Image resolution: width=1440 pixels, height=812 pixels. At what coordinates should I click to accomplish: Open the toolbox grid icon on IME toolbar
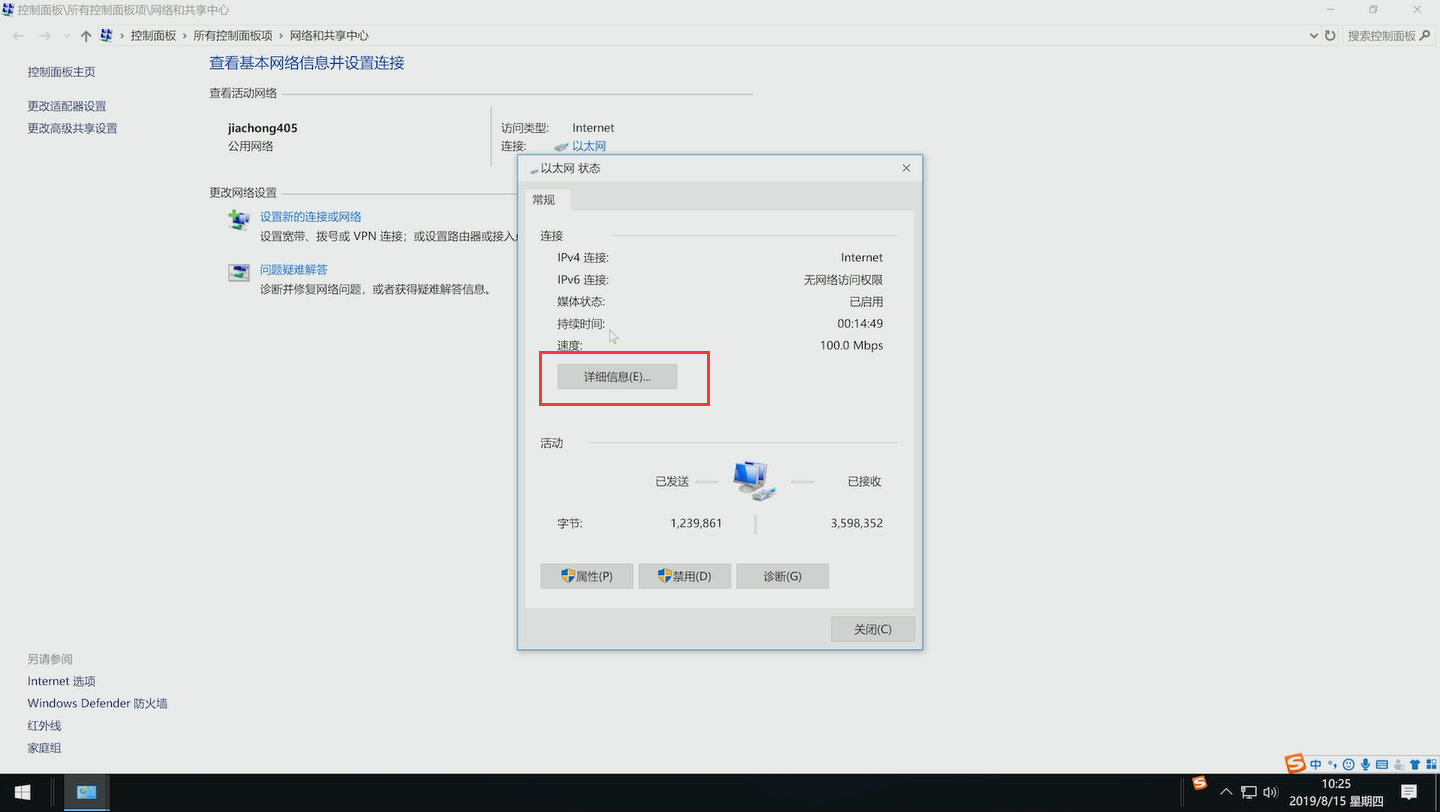(x=1431, y=764)
